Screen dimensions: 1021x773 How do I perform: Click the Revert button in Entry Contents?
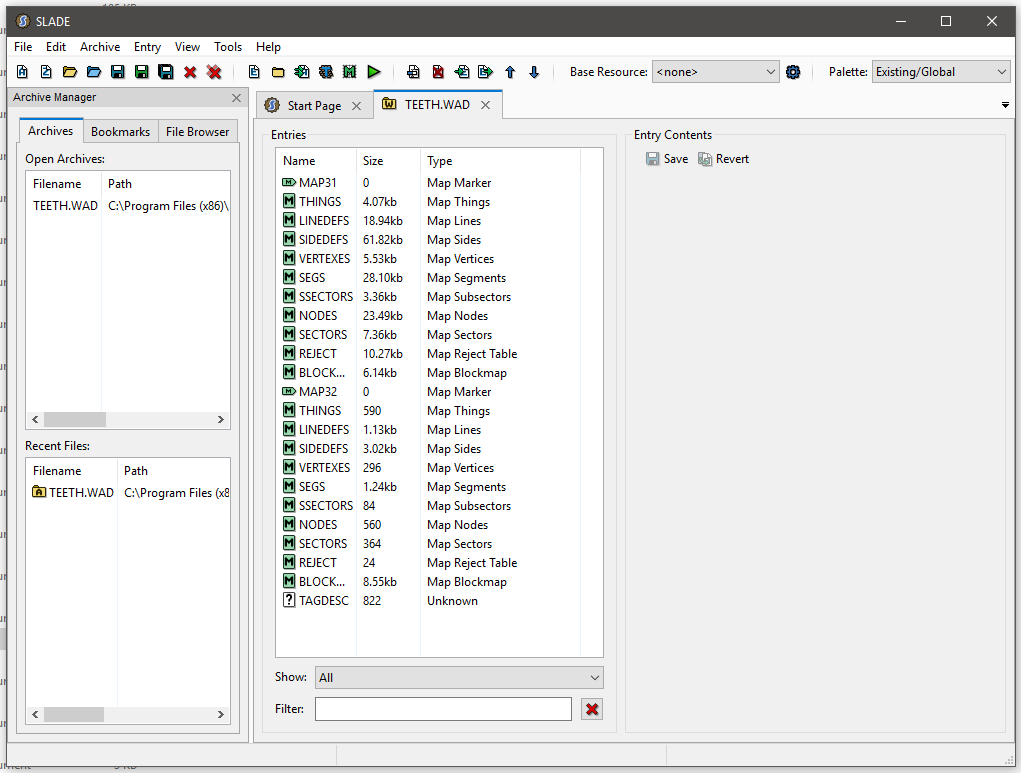tap(723, 159)
